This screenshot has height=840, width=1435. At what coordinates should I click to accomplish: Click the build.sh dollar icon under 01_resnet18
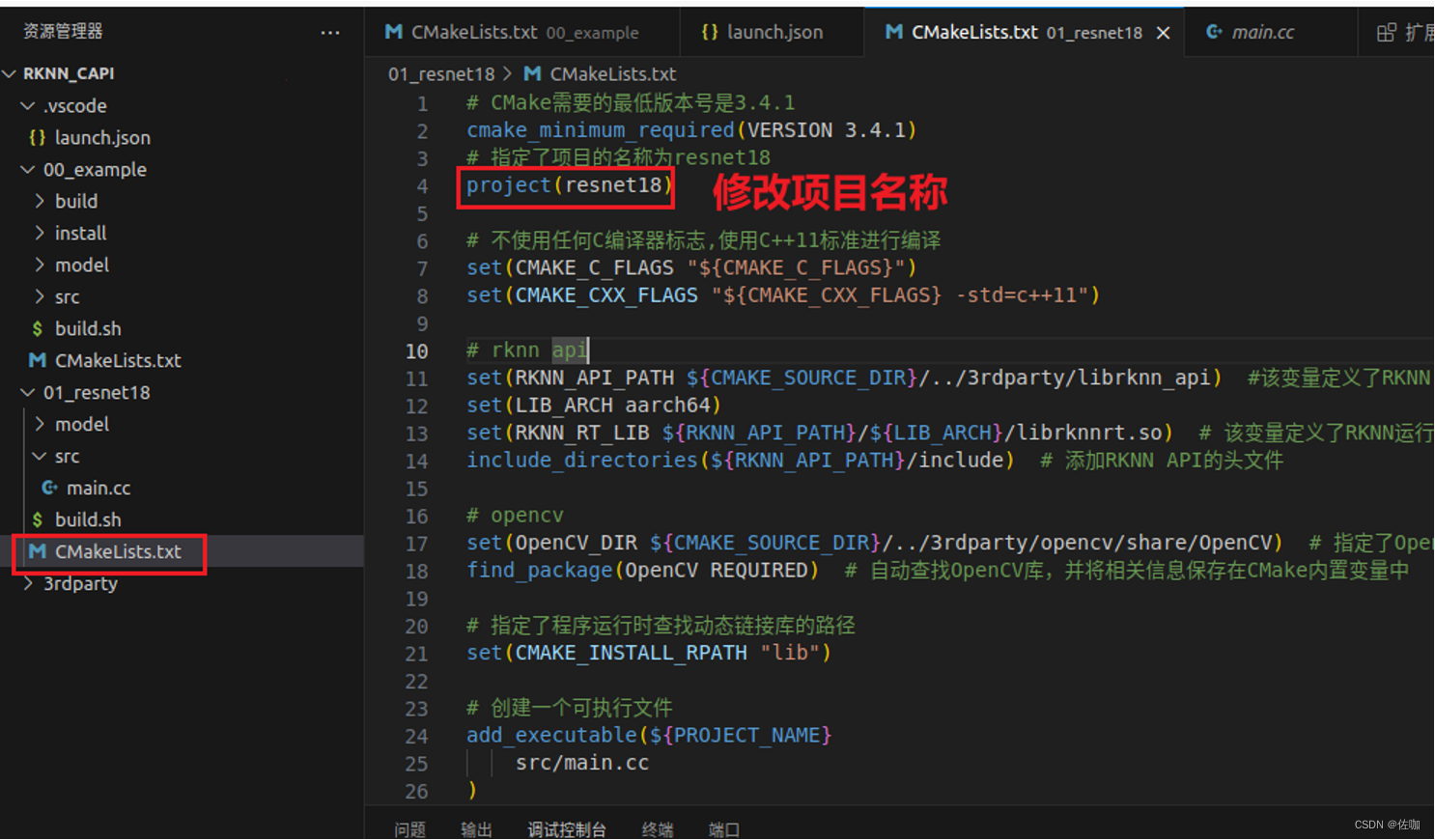pyautogui.click(x=38, y=520)
